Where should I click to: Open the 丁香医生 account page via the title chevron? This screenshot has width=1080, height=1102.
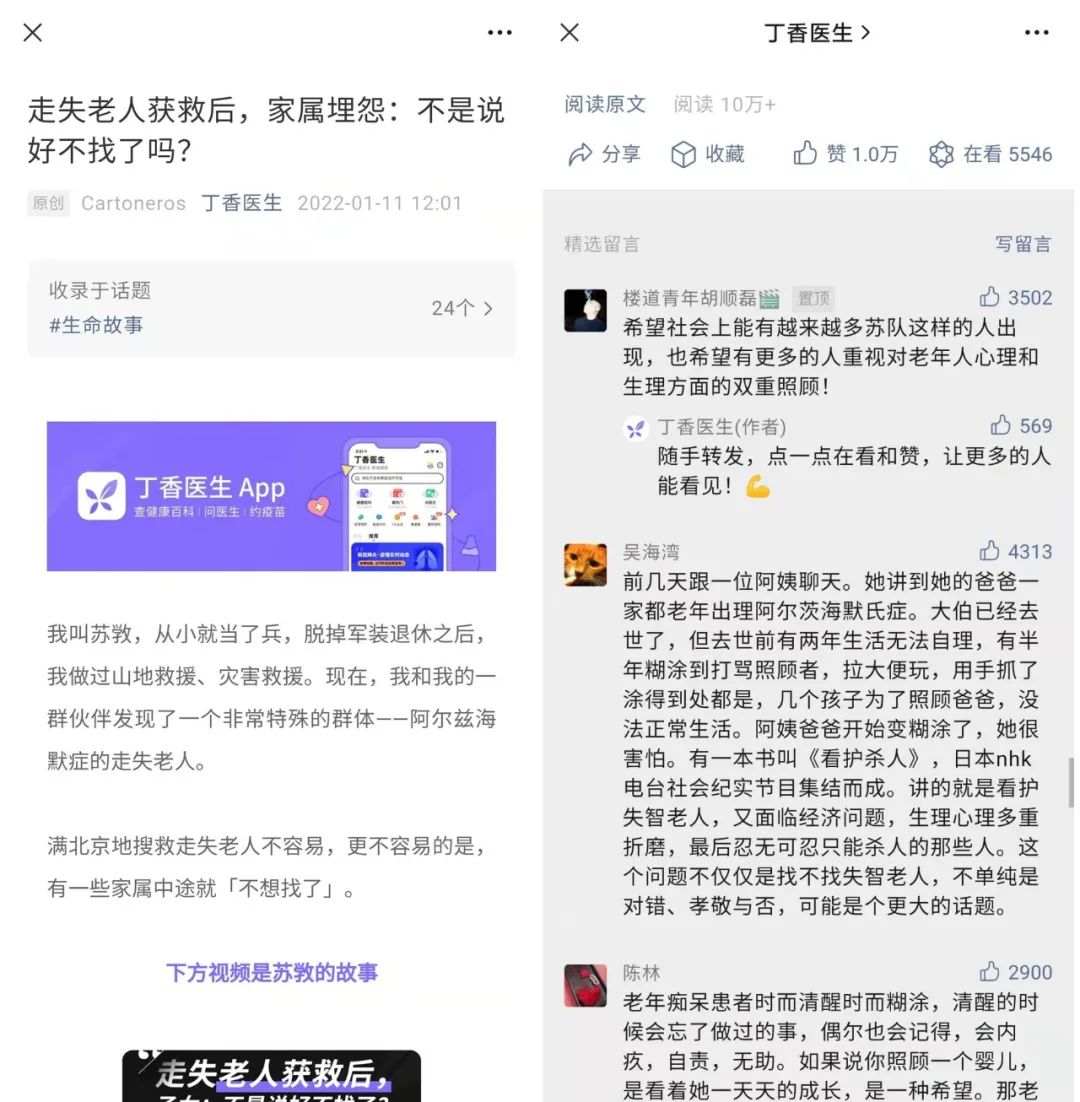pos(865,32)
